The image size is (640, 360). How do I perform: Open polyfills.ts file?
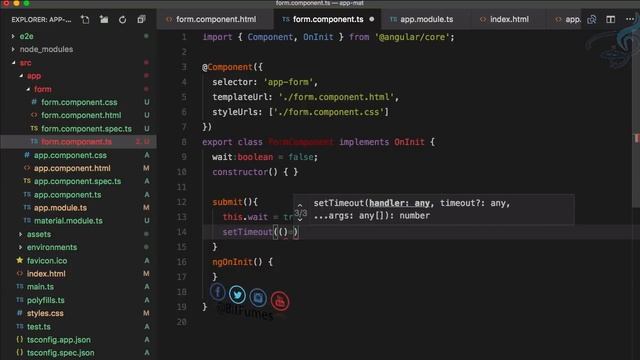[45, 300]
